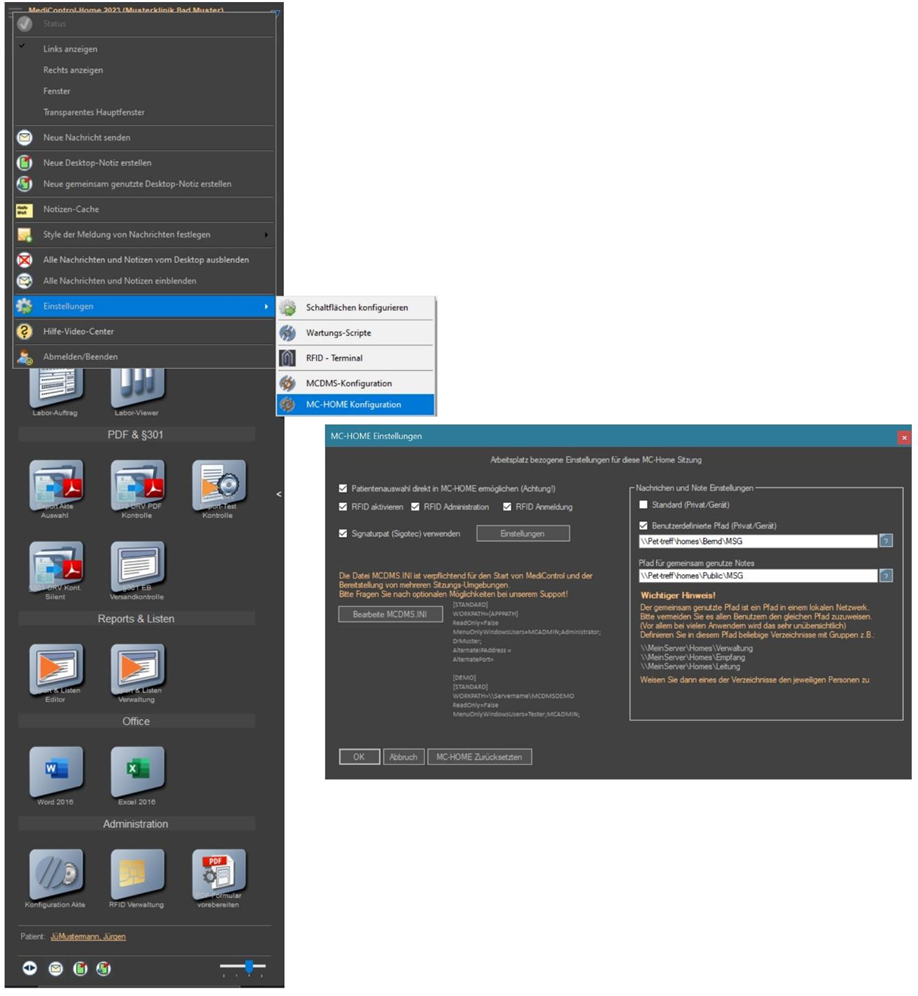Choose Neue Nachricht senden menu item
The image size is (918, 996).
pyautogui.click(x=86, y=138)
